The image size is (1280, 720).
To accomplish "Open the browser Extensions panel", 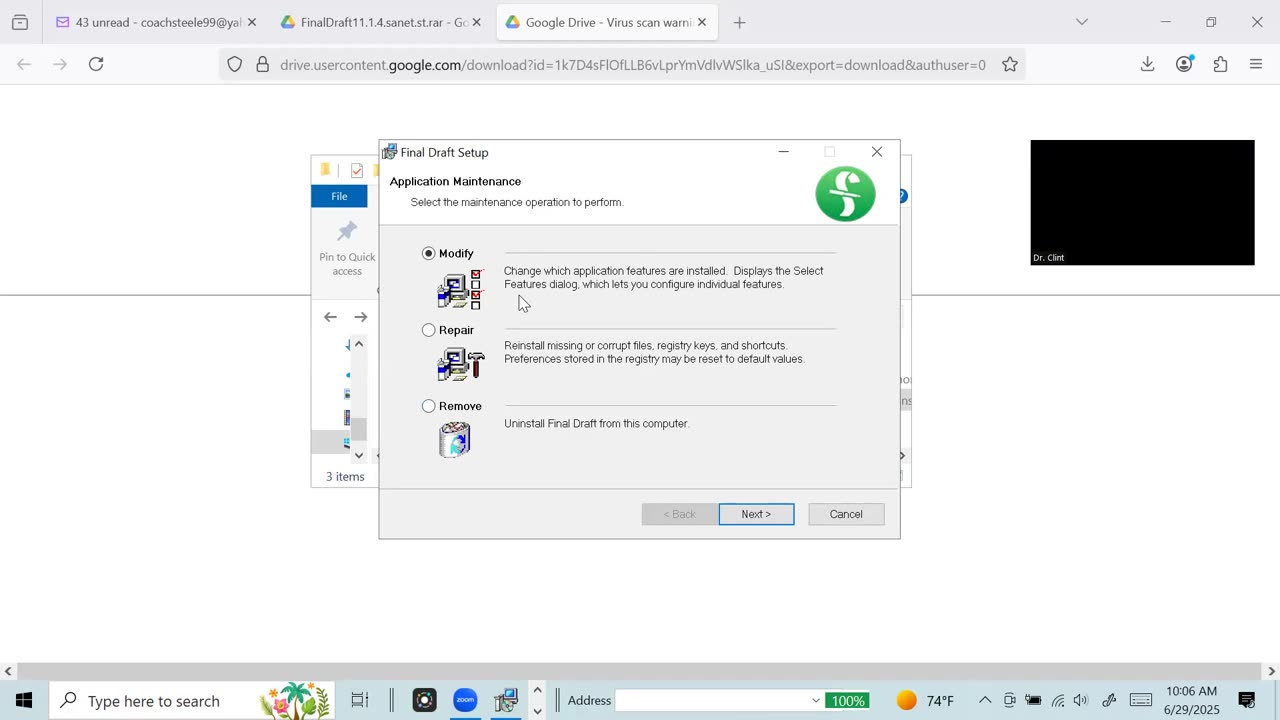I will coord(1220,64).
